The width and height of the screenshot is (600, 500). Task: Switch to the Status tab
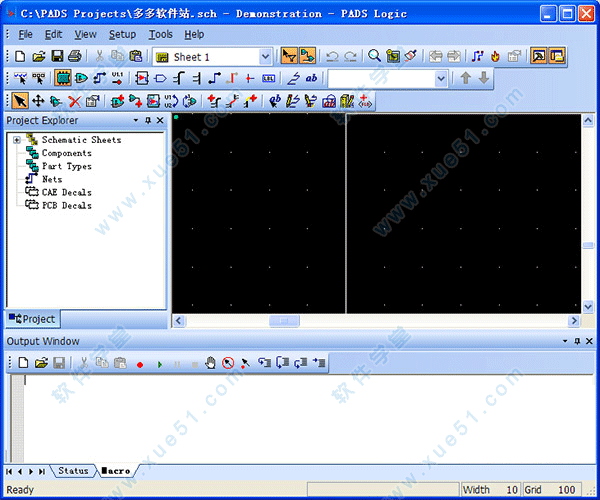(73, 471)
